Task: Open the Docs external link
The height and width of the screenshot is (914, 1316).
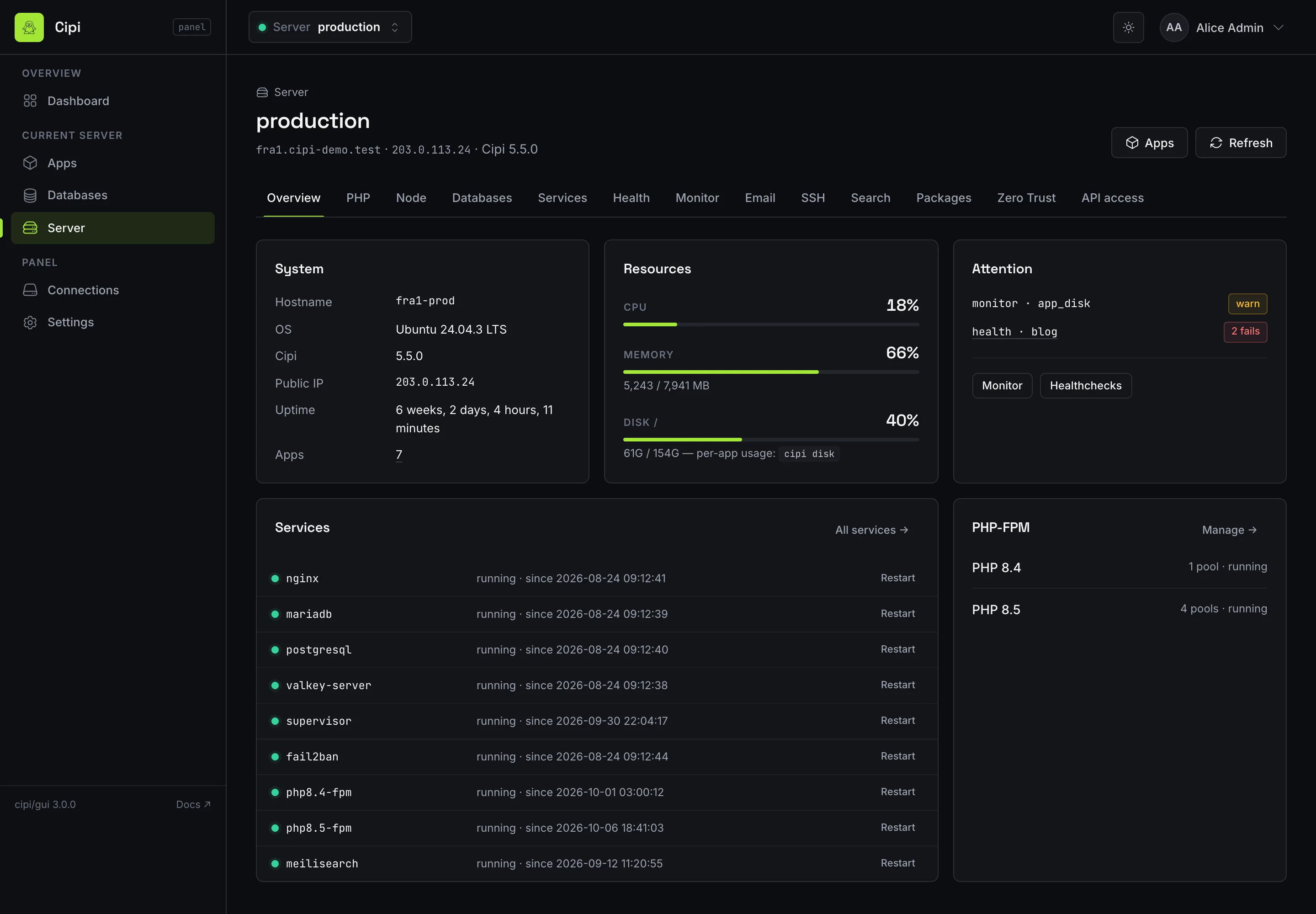Action: pos(193,805)
